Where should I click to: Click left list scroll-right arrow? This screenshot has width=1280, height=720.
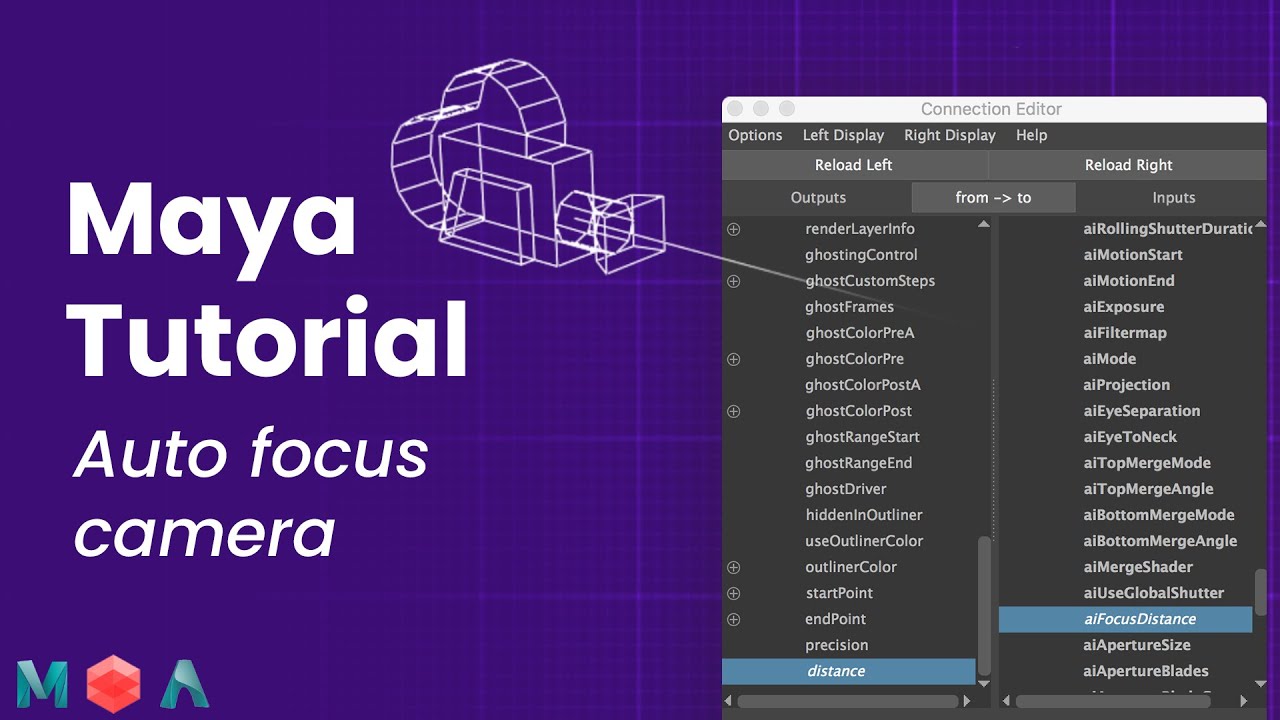tap(967, 701)
